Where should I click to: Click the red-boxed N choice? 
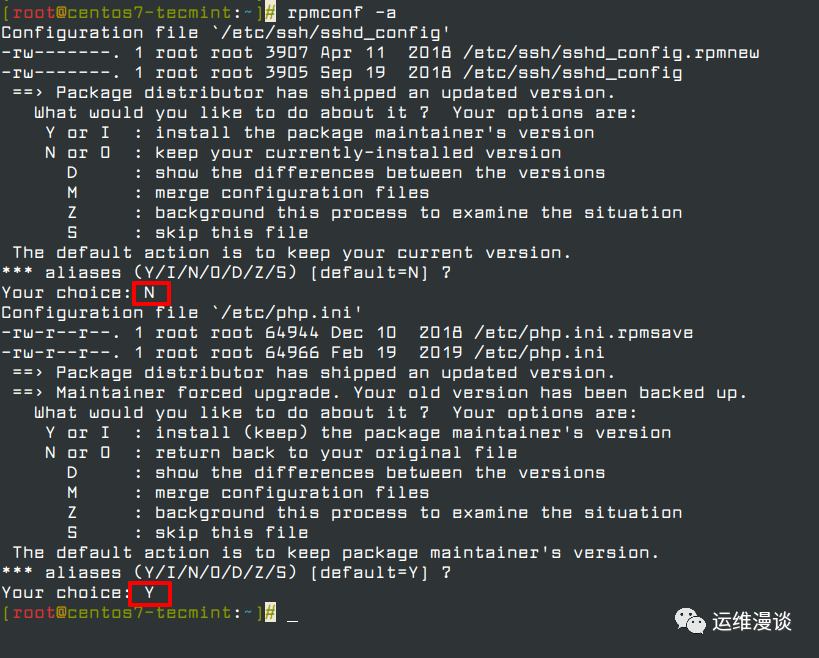150,293
